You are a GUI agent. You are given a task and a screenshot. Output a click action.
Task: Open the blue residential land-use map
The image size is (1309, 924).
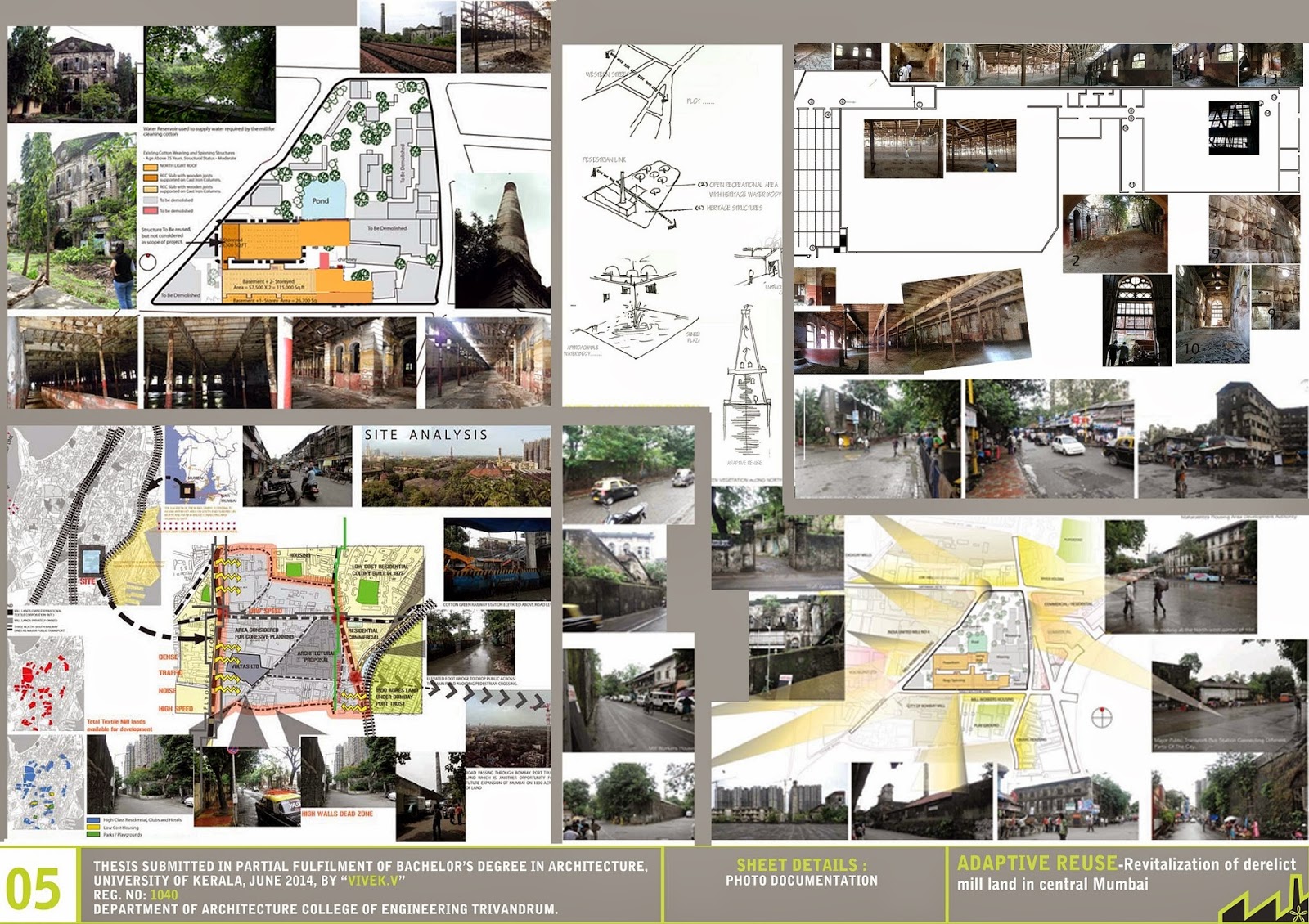point(46,782)
